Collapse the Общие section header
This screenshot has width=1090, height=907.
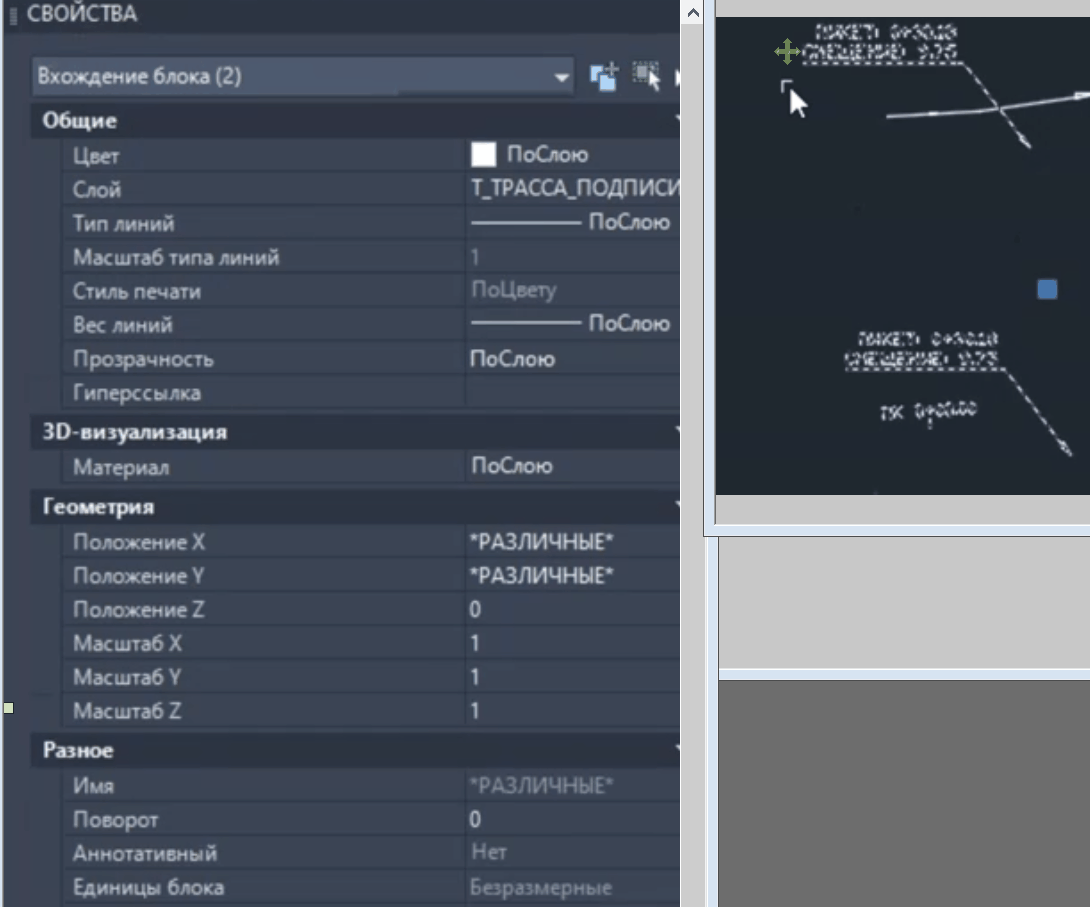(80, 121)
